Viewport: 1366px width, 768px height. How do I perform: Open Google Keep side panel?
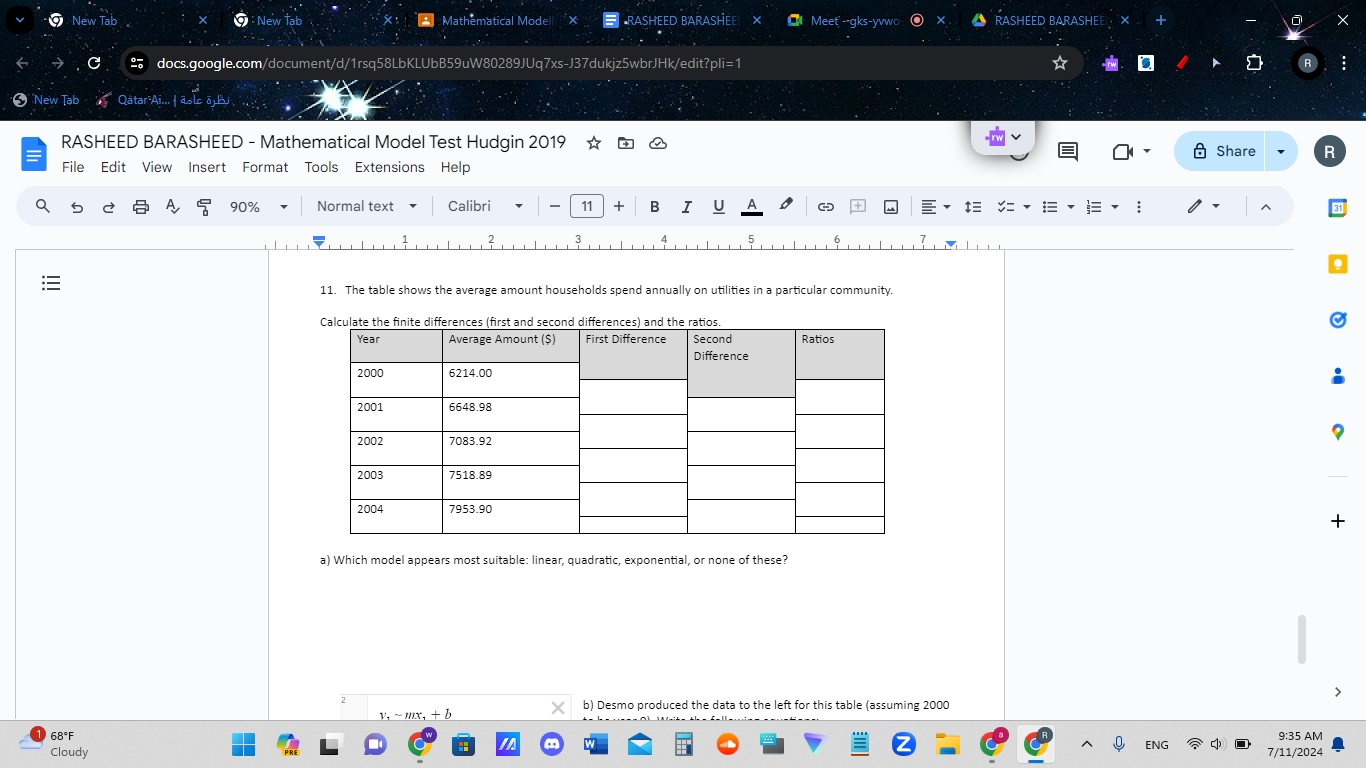1338,264
